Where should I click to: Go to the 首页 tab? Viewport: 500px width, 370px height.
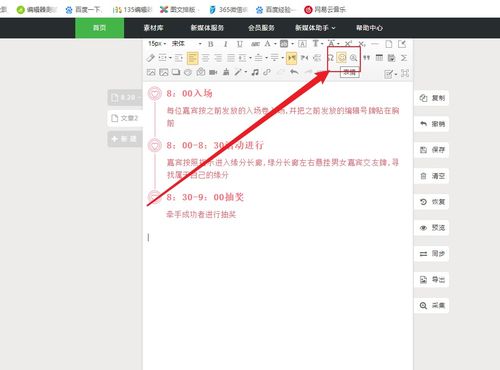tap(99, 28)
